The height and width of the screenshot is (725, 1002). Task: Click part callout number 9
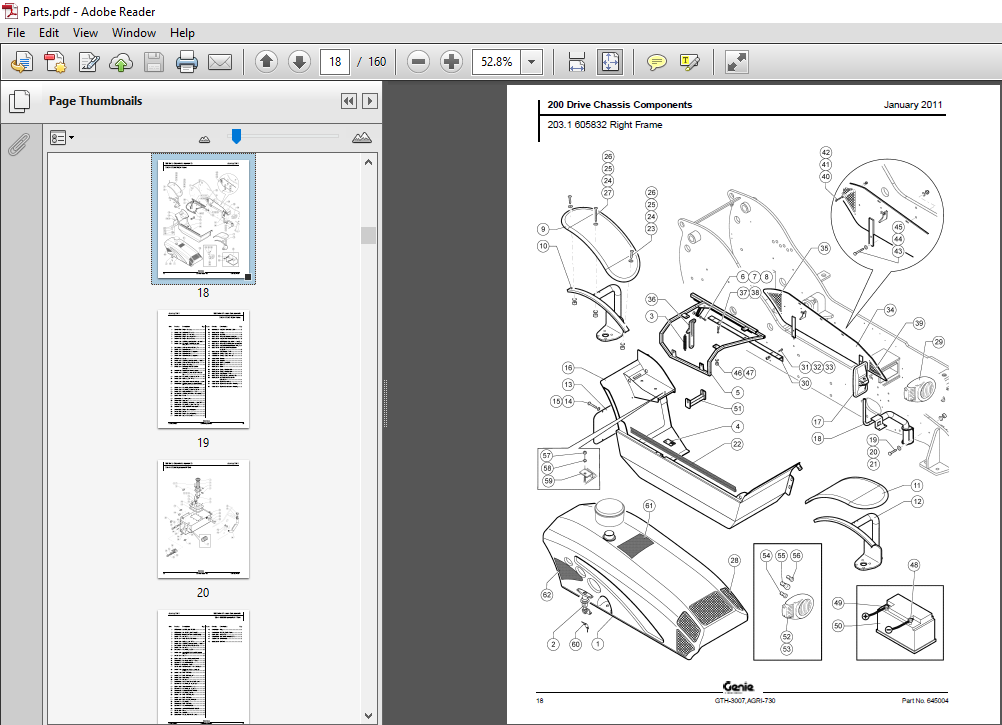[x=543, y=229]
